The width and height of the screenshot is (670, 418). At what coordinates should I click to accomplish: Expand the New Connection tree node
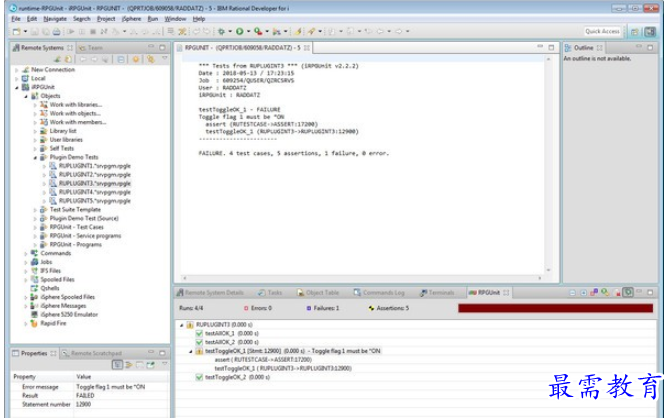coord(17,70)
